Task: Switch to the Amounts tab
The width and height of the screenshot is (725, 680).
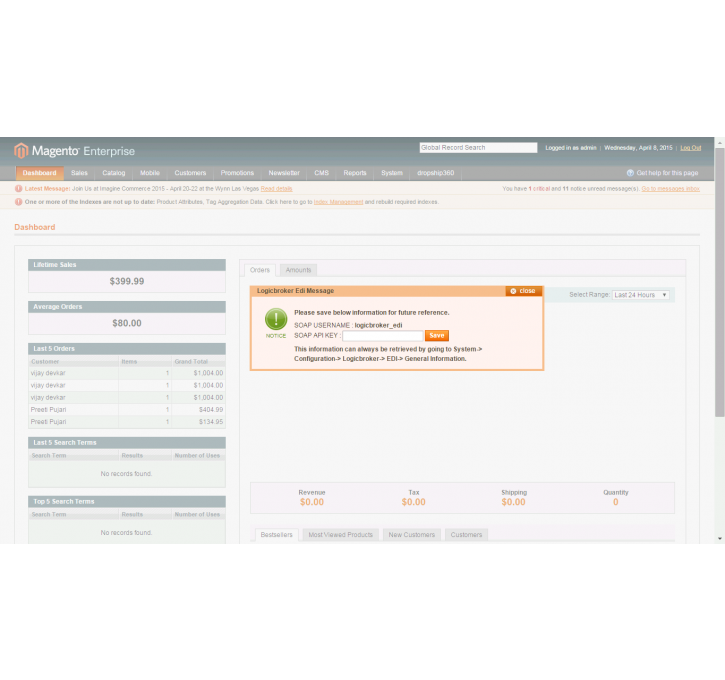Action: point(298,270)
